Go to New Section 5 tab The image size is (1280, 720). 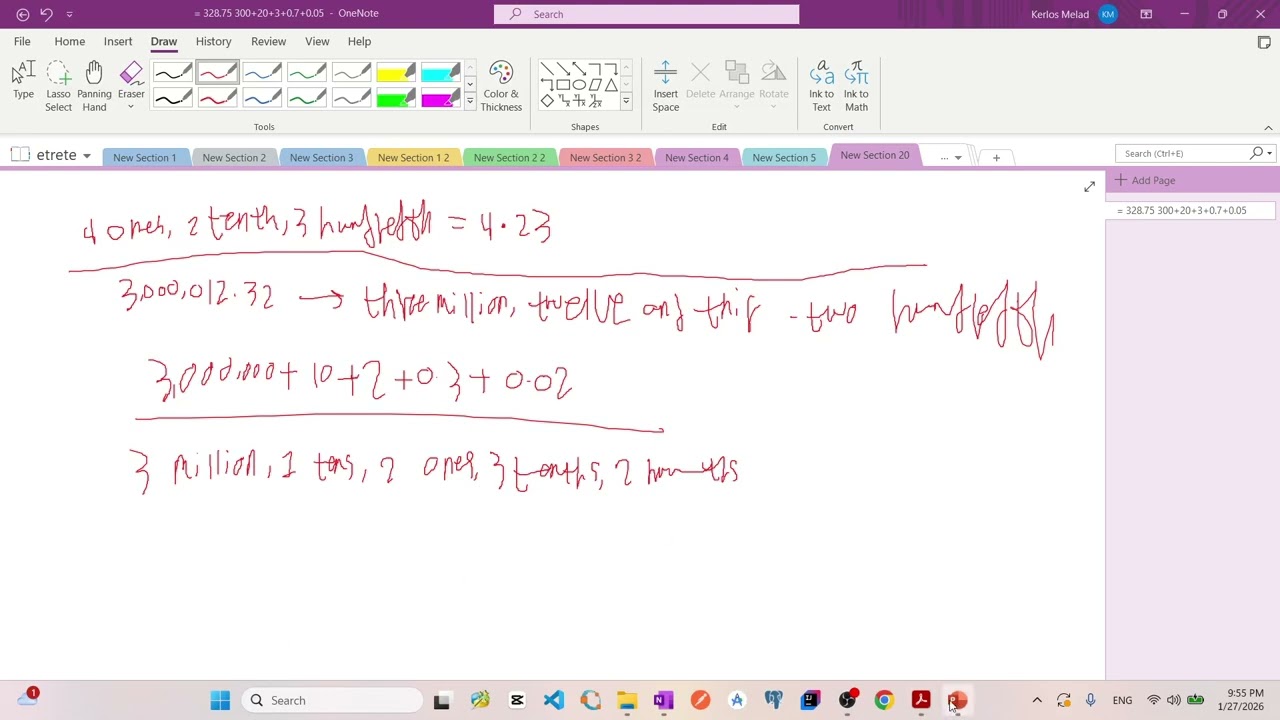point(784,157)
